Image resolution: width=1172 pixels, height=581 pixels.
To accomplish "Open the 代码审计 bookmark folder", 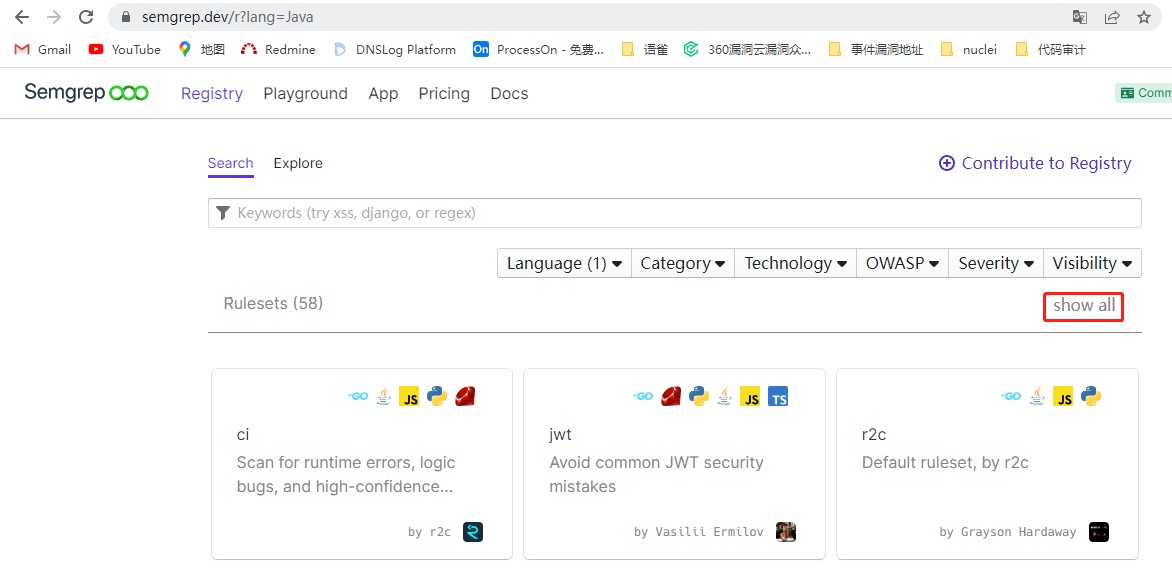I will [1050, 49].
